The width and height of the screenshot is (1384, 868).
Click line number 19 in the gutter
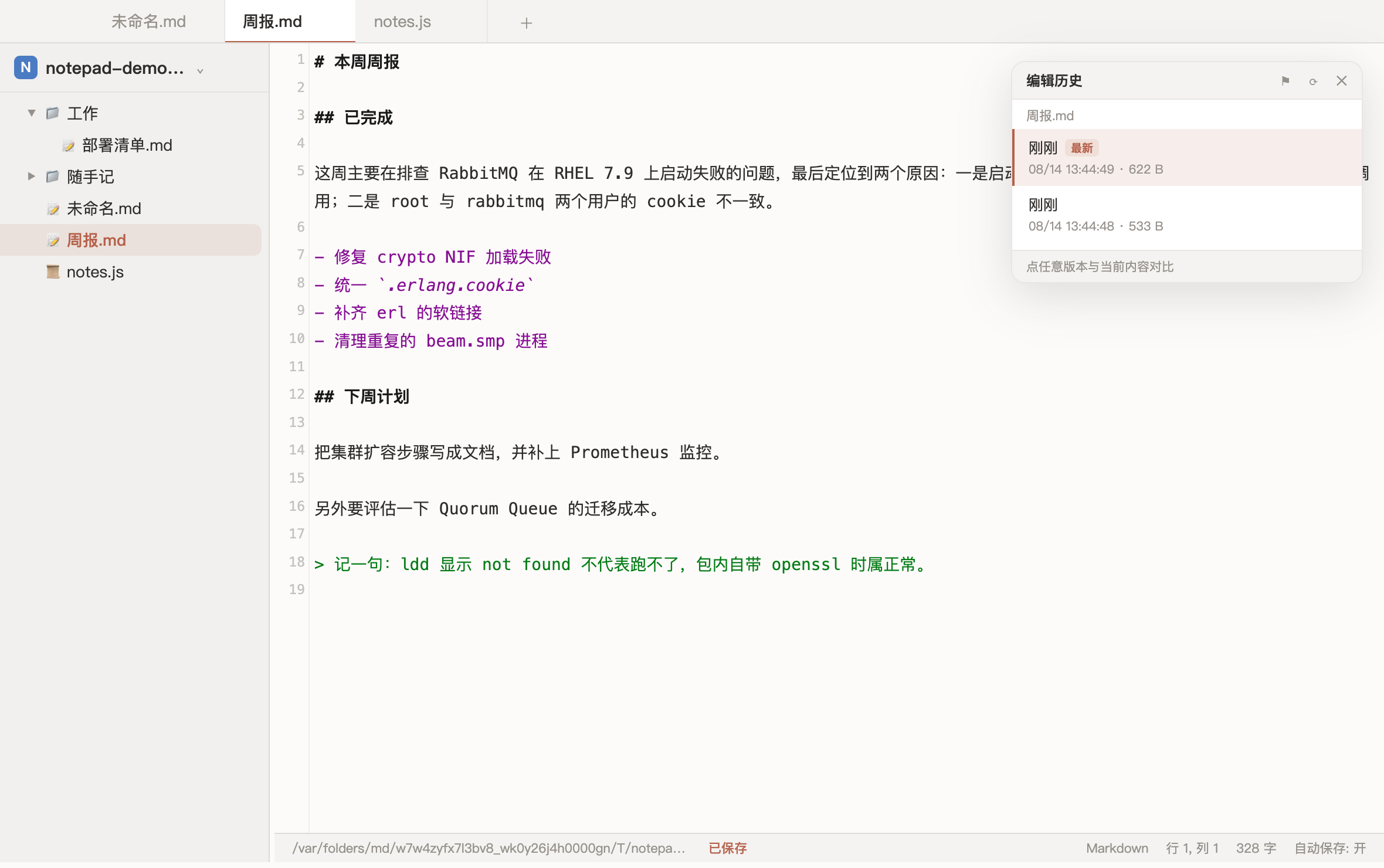point(297,589)
